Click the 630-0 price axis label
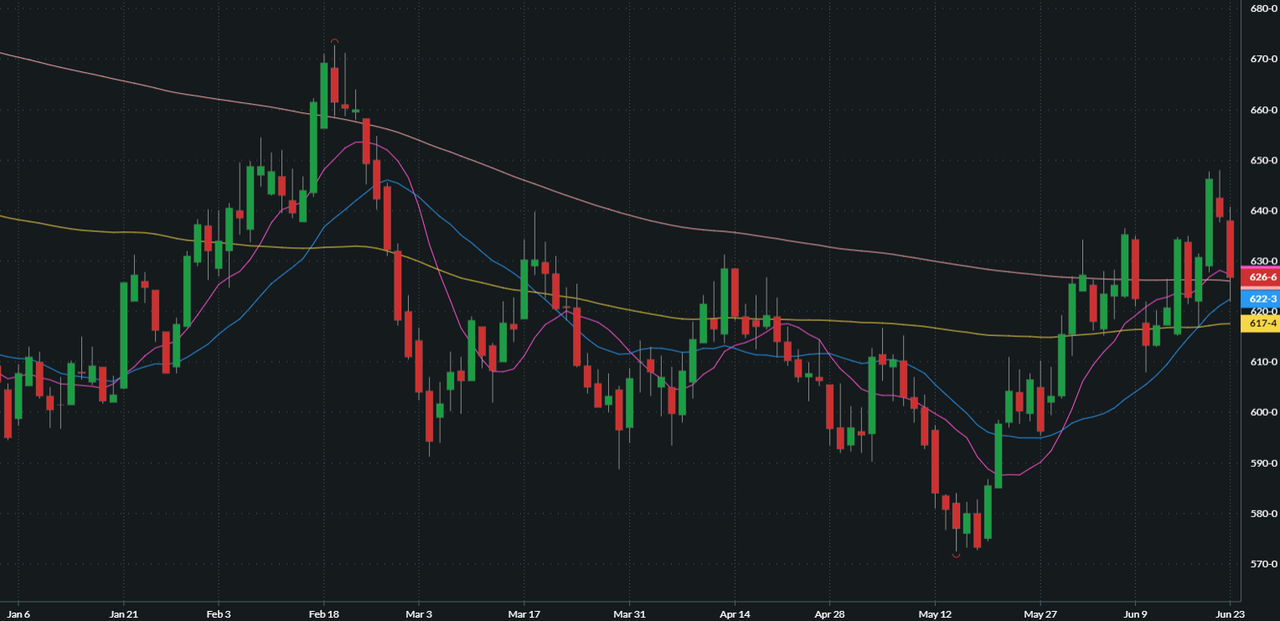1280x621 pixels. pyautogui.click(x=1262, y=261)
